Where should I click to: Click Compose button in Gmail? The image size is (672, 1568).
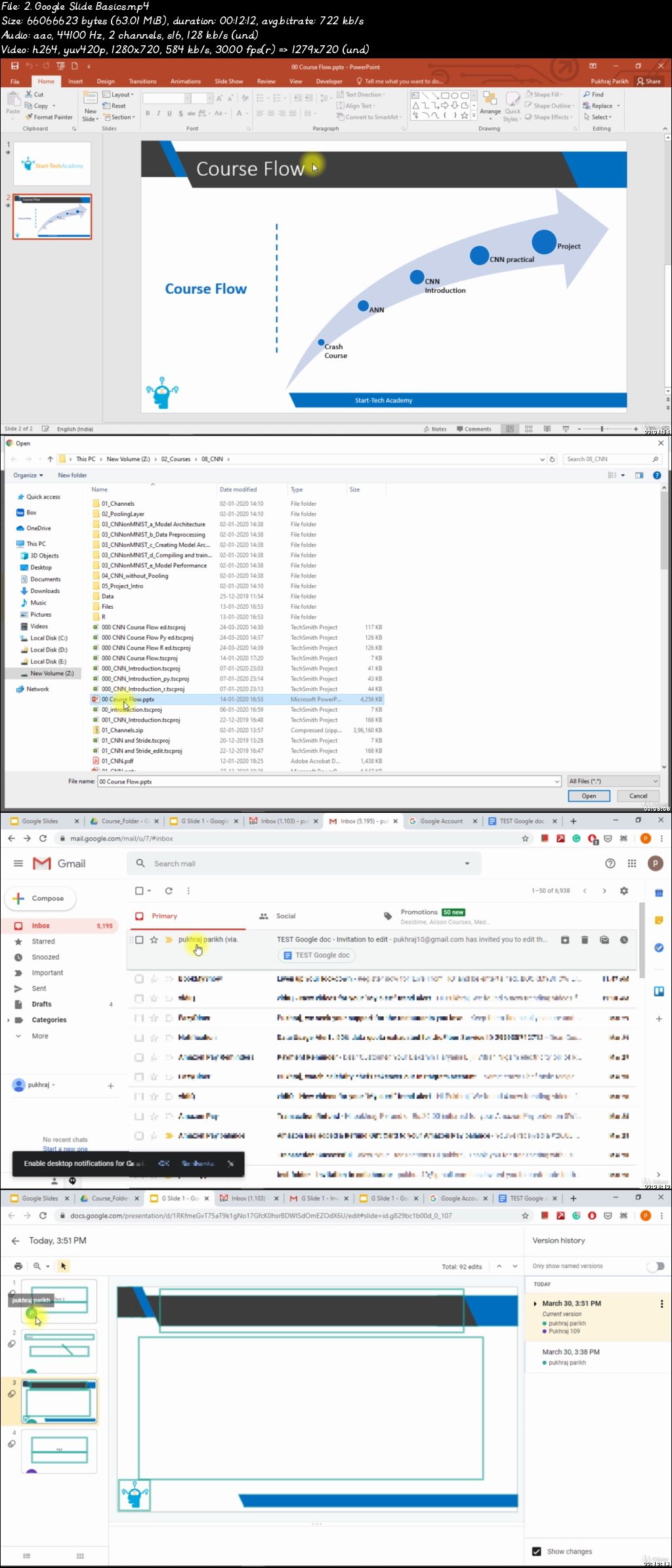pyautogui.click(x=40, y=898)
